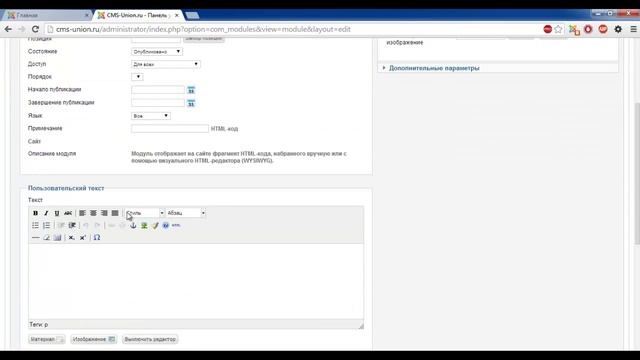The image size is (640, 360).
Task: Open browser settings gear extension icon
Action: [x=618, y=29]
